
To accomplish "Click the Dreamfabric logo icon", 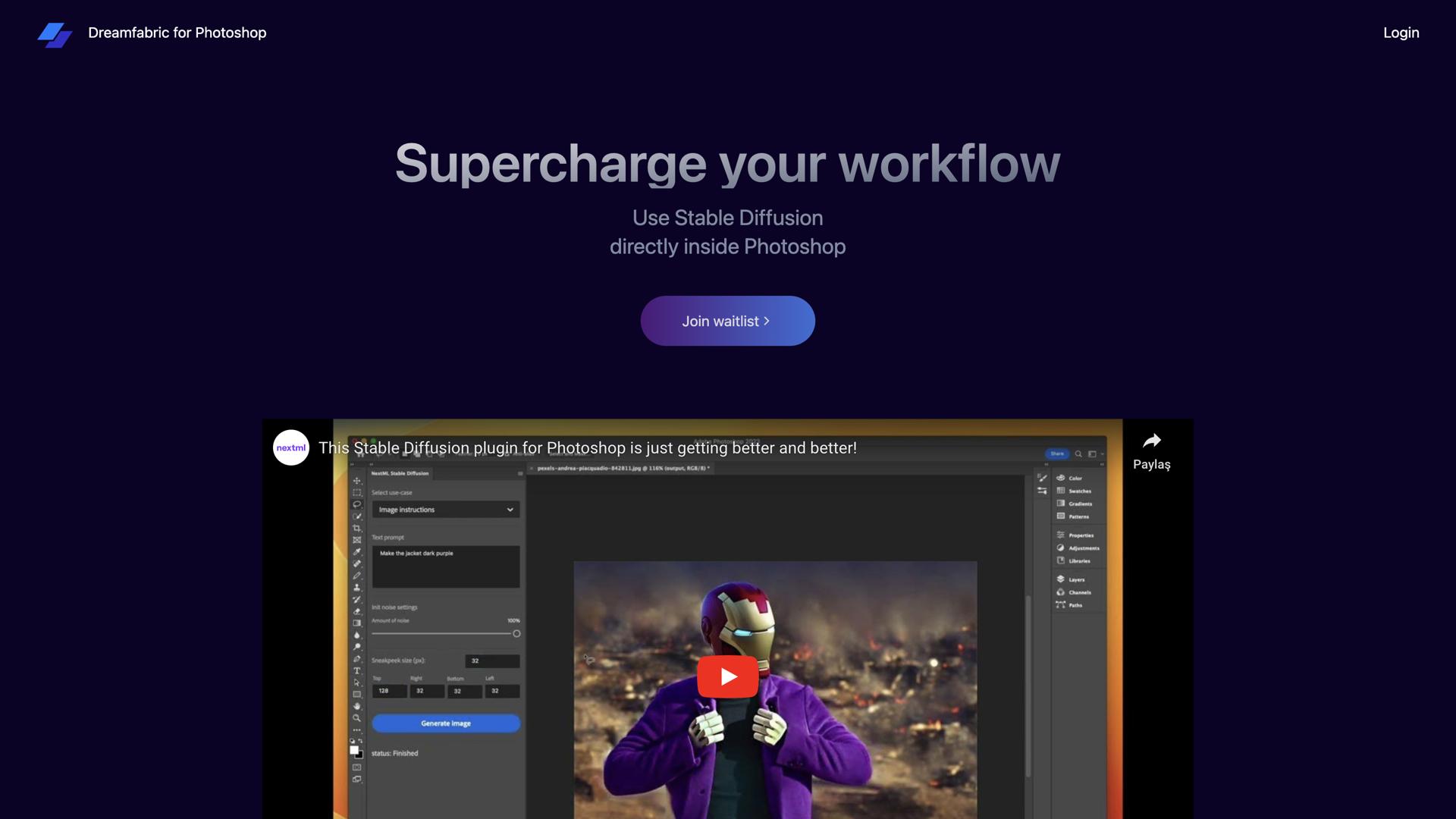I will (55, 34).
